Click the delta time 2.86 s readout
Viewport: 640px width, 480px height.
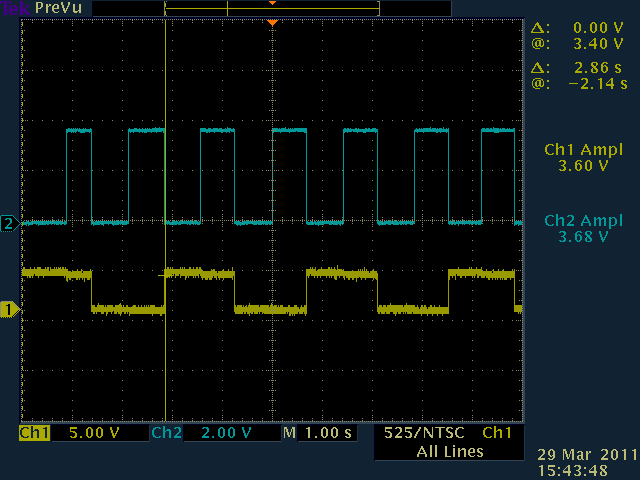[582, 67]
